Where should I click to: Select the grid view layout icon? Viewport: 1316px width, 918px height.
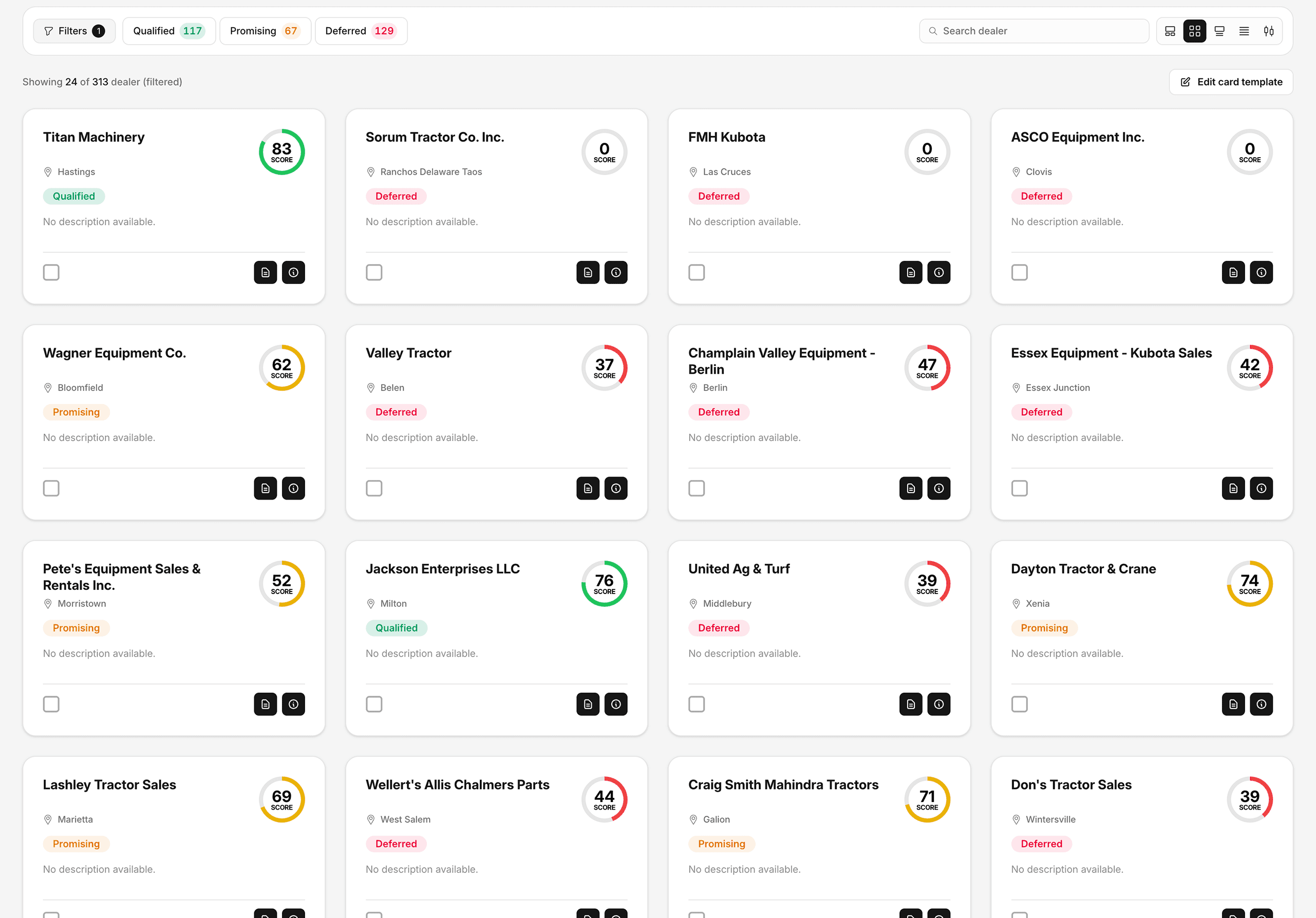coord(1194,31)
